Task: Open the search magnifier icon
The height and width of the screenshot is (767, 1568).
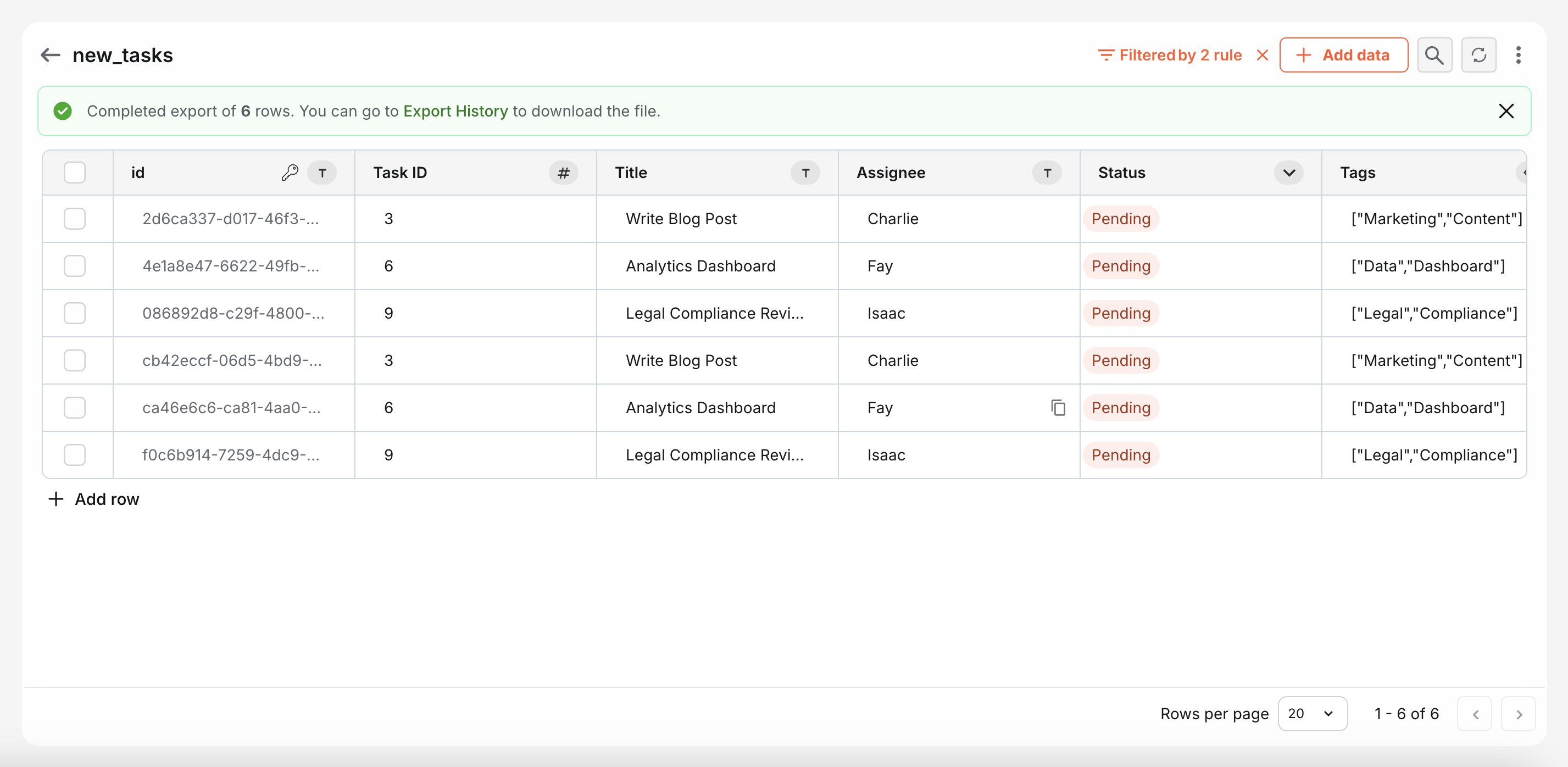Action: pos(1434,55)
